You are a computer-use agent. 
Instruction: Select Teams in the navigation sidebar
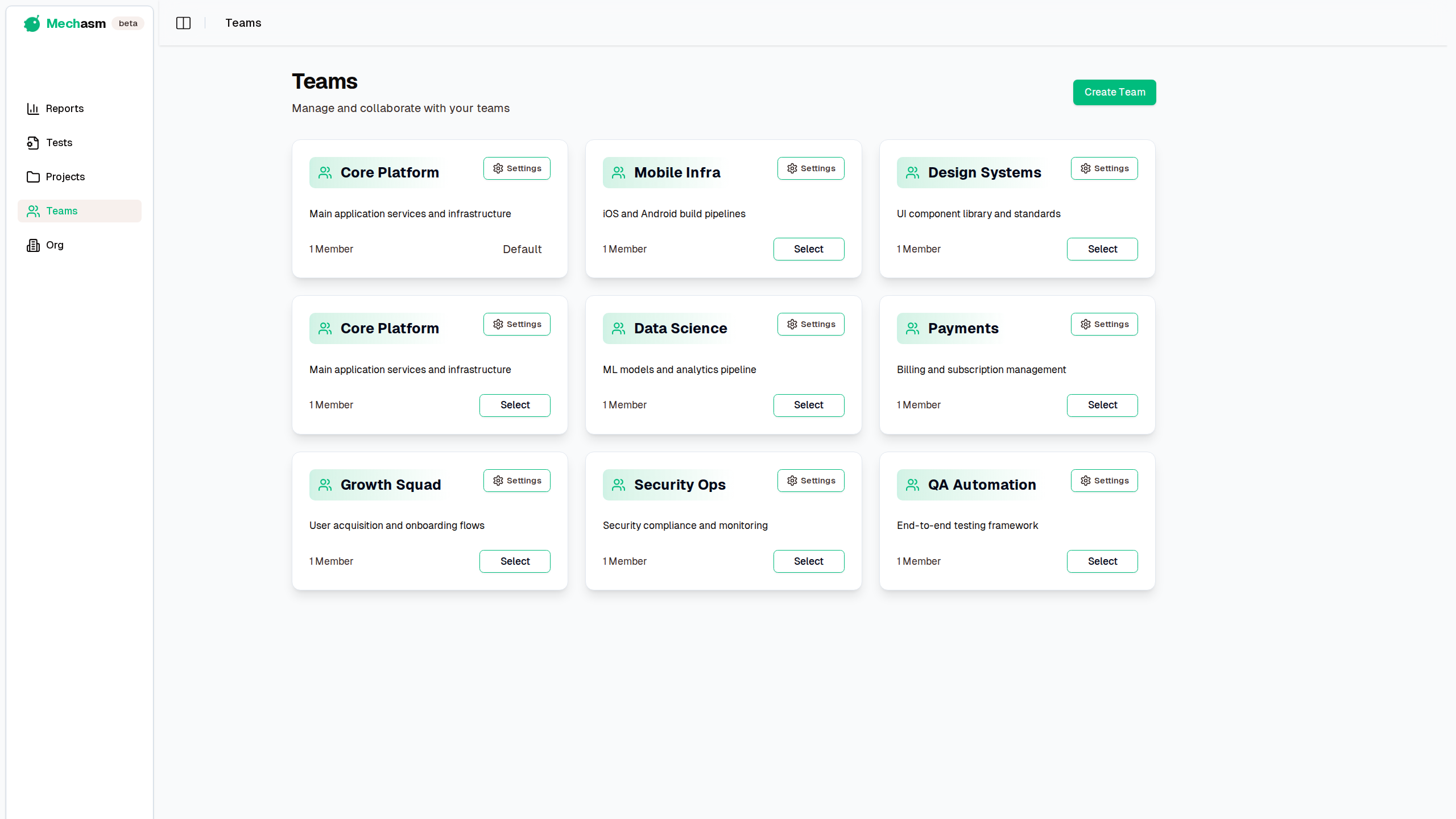[x=61, y=211]
